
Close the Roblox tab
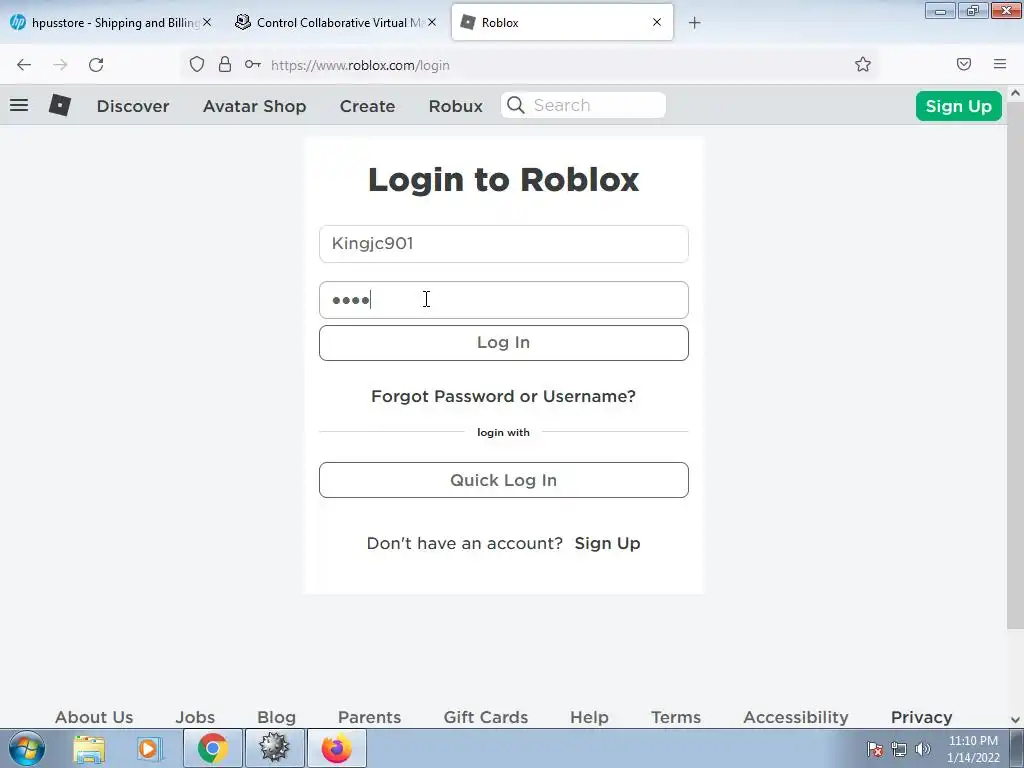(657, 22)
